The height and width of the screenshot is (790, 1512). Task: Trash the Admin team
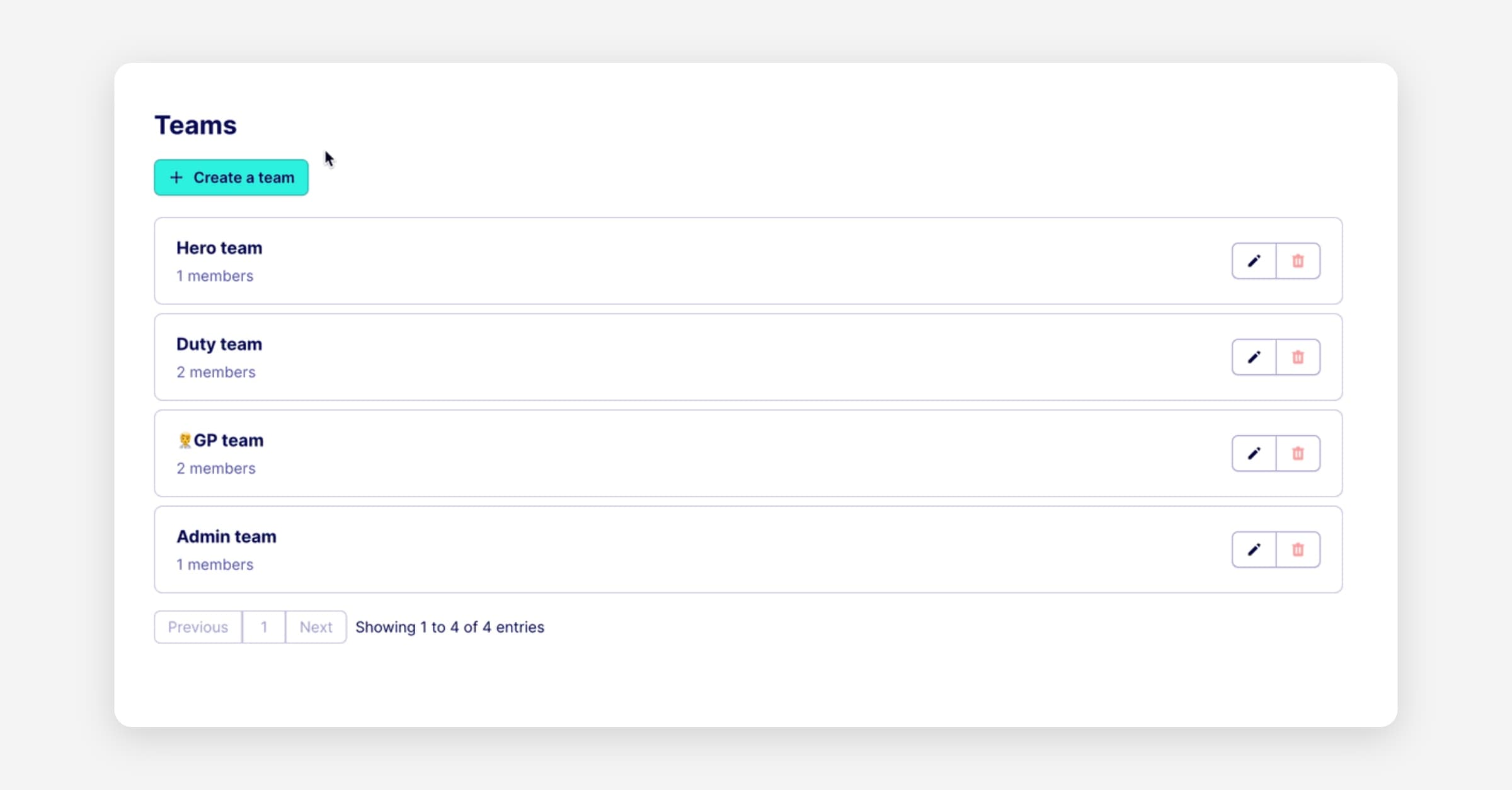(x=1298, y=549)
